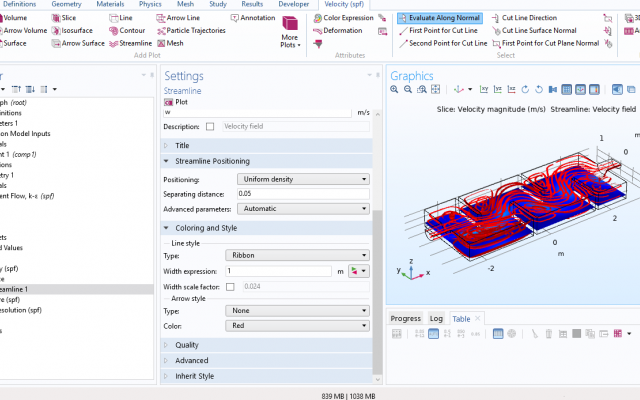Viewport: 640px width, 400px height.
Task: Add a Deformation attribute
Action: point(338,31)
